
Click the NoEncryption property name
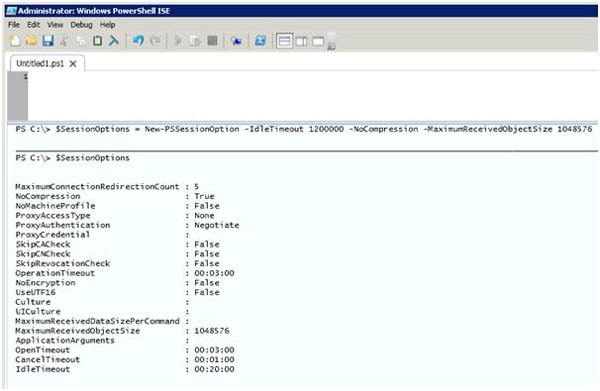point(45,283)
